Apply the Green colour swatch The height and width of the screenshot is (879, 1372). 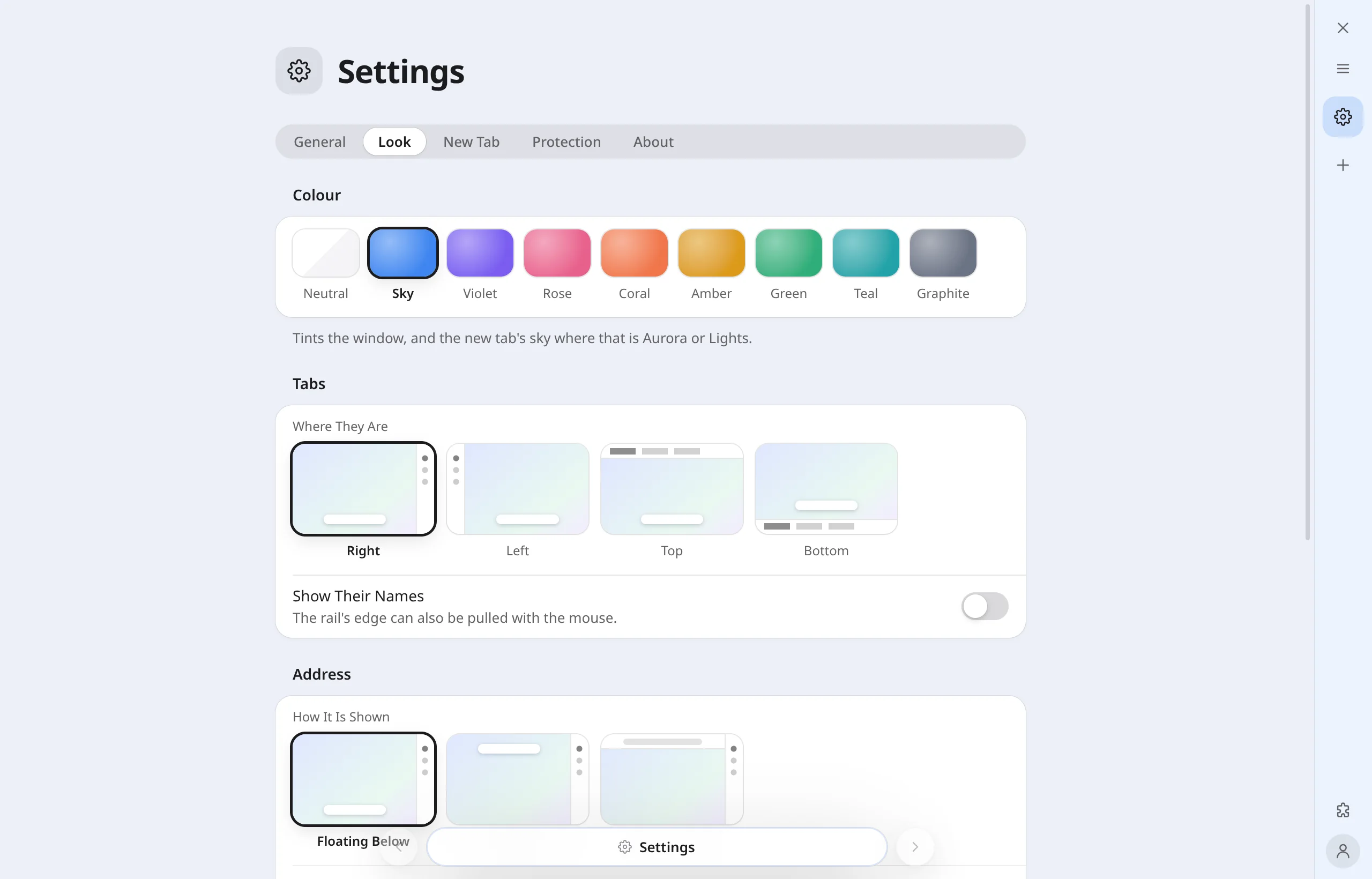click(789, 253)
